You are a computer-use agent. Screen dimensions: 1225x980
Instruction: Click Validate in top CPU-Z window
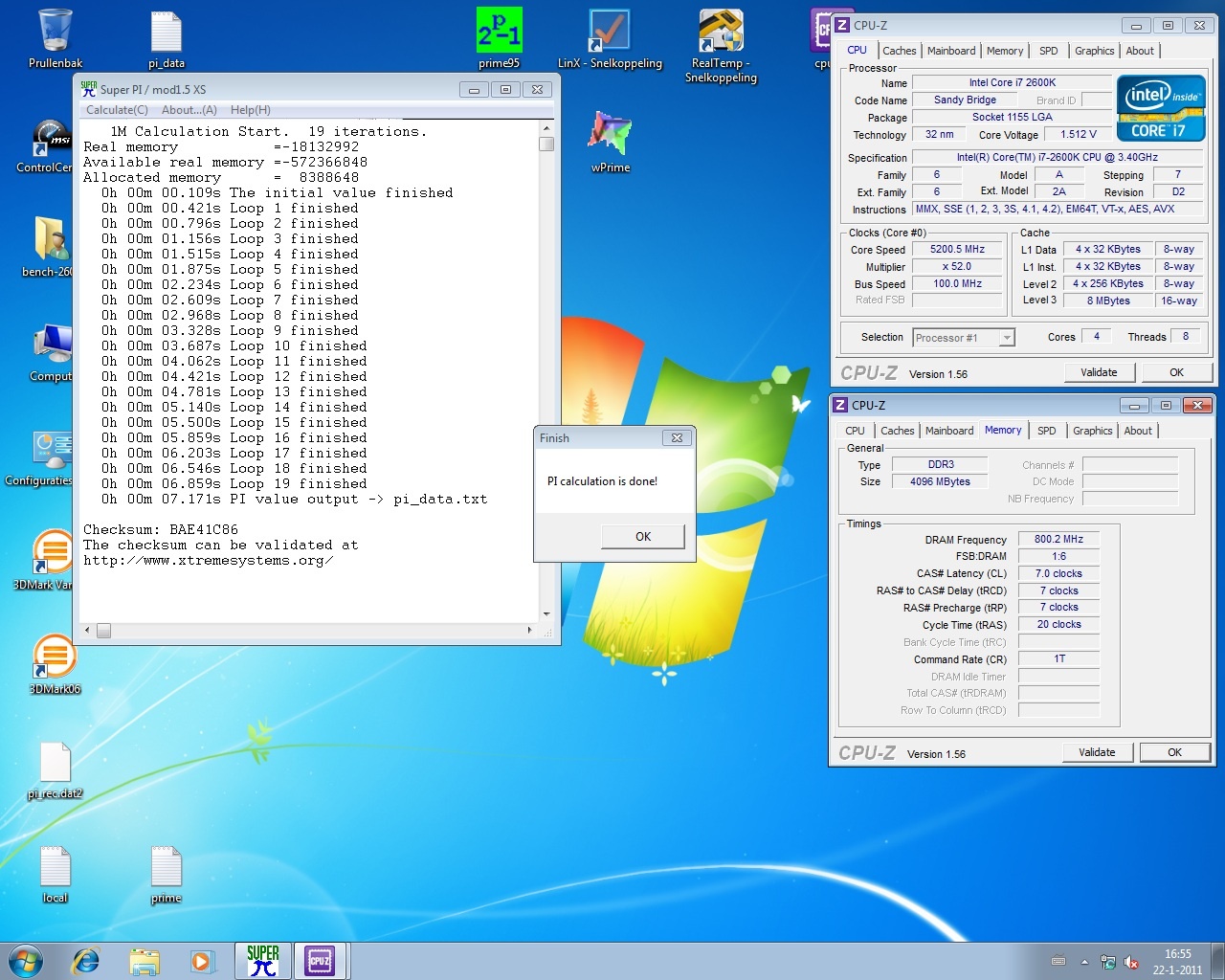pyautogui.click(x=1099, y=372)
